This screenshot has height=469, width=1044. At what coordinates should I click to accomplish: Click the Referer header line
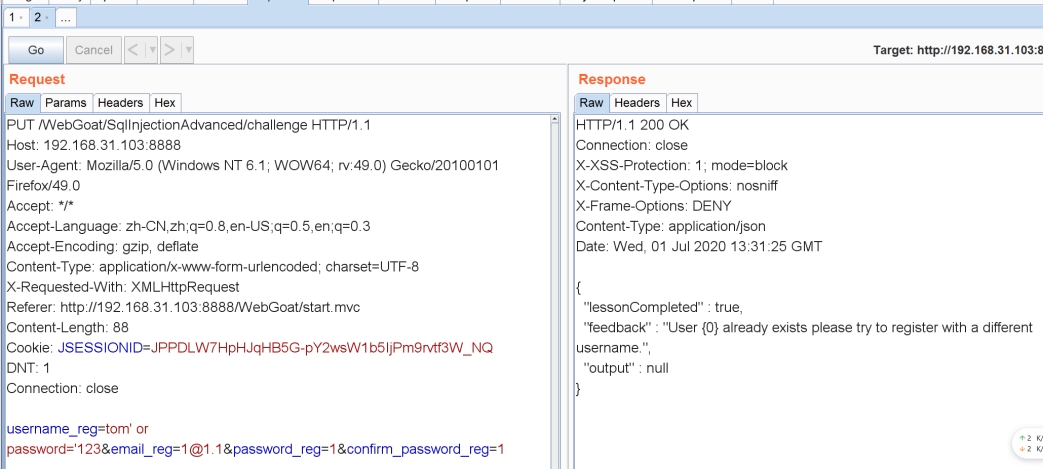(184, 307)
